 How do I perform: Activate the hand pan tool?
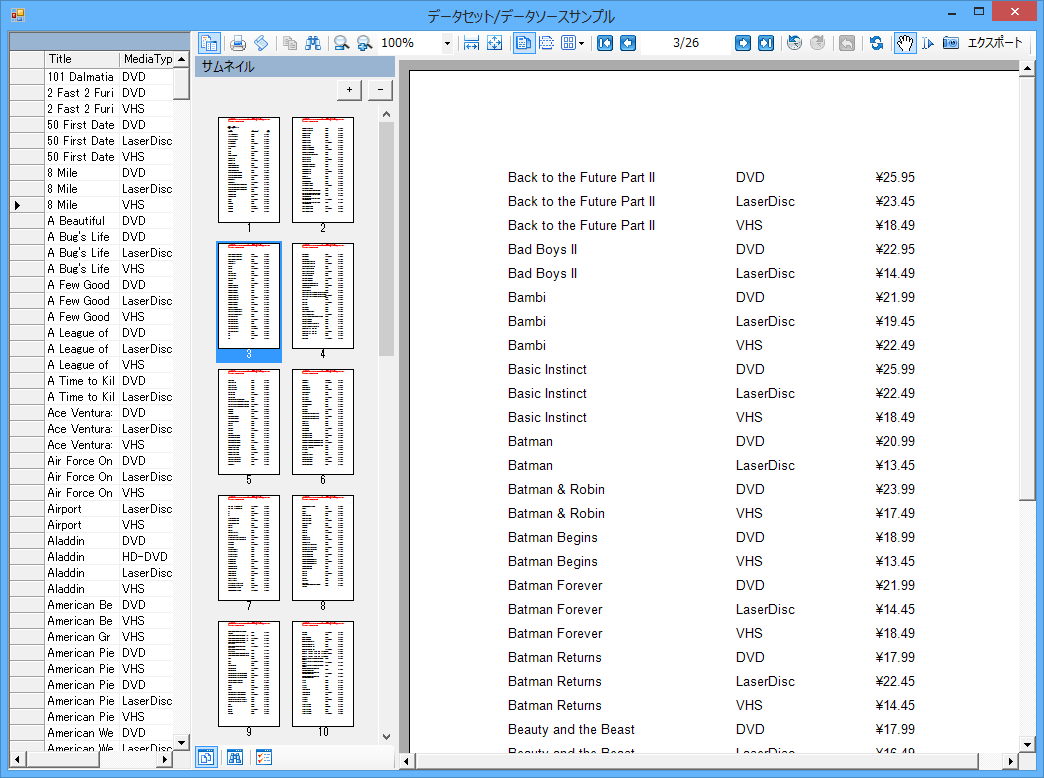(x=905, y=43)
